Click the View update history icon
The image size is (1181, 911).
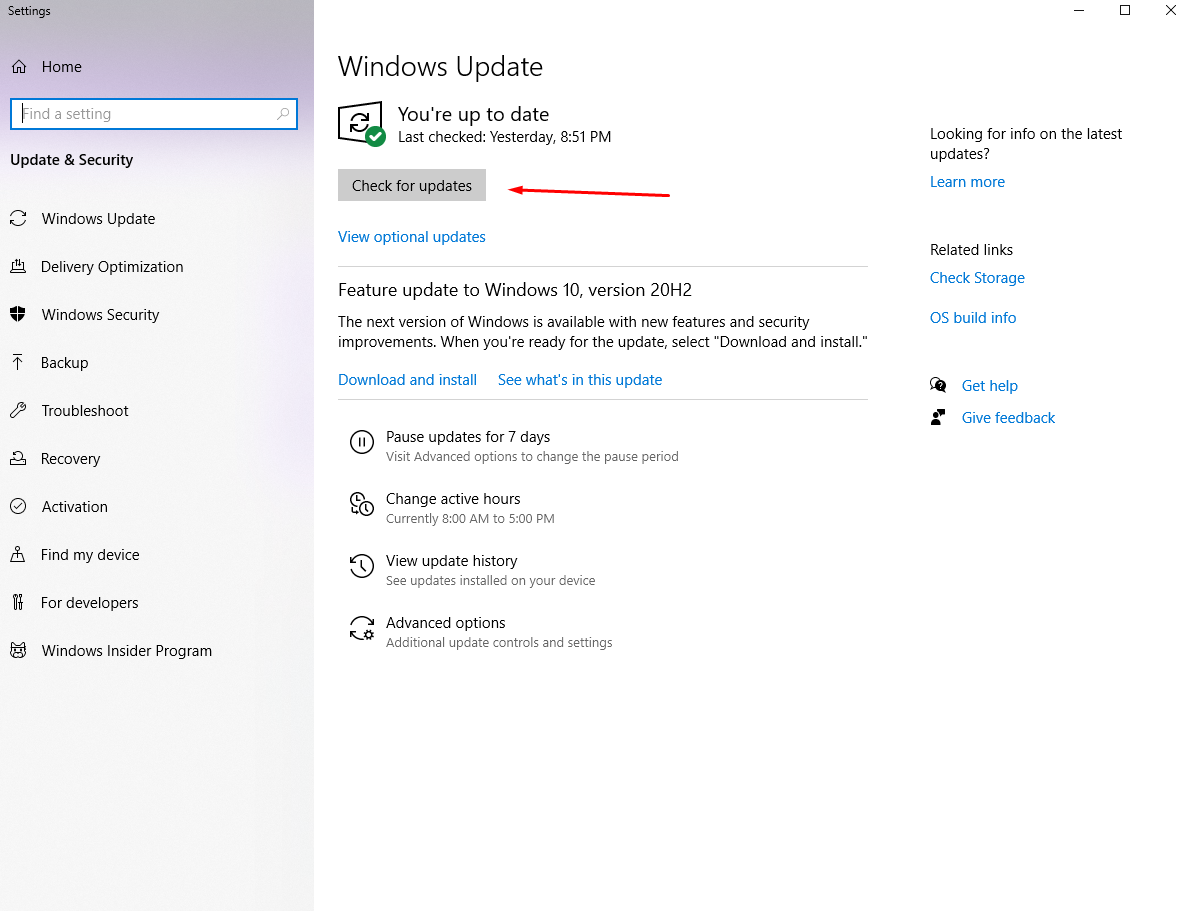coord(362,566)
